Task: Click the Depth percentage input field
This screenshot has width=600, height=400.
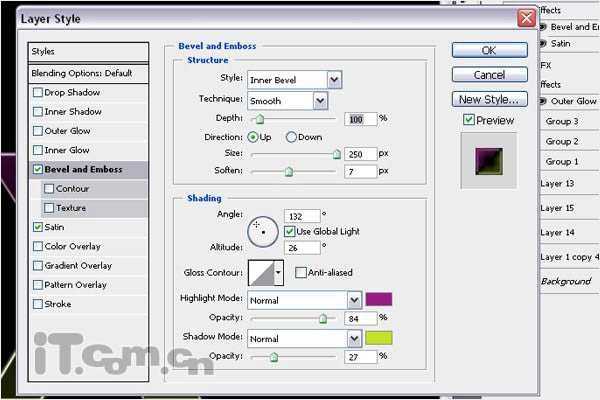Action: click(359, 119)
